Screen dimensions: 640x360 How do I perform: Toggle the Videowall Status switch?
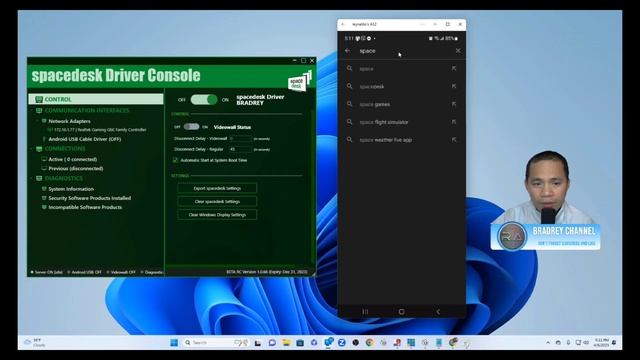click(191, 127)
